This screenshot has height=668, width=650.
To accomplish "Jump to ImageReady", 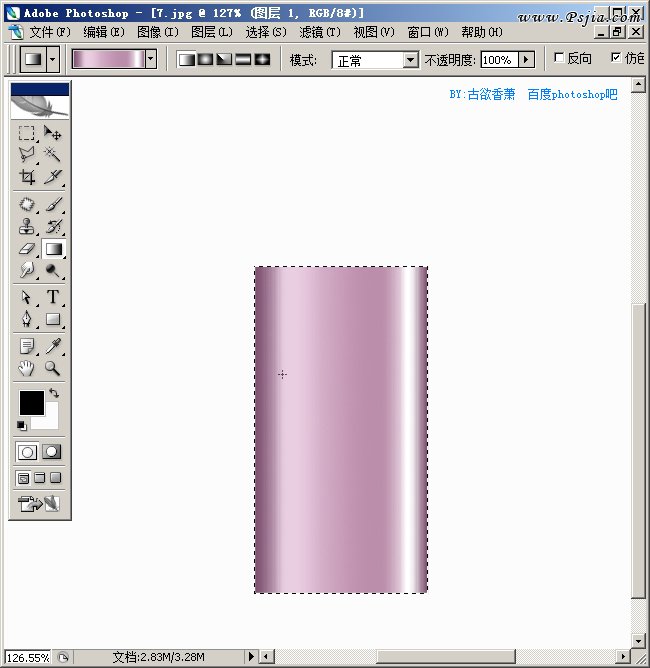I will coord(38,503).
